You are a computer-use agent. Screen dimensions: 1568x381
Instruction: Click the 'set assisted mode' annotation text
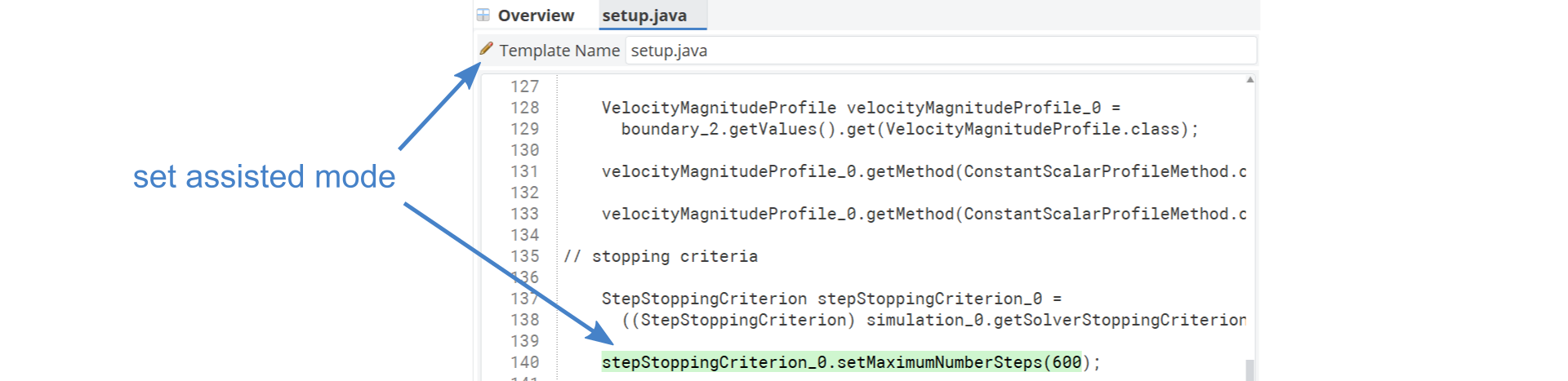click(x=265, y=176)
